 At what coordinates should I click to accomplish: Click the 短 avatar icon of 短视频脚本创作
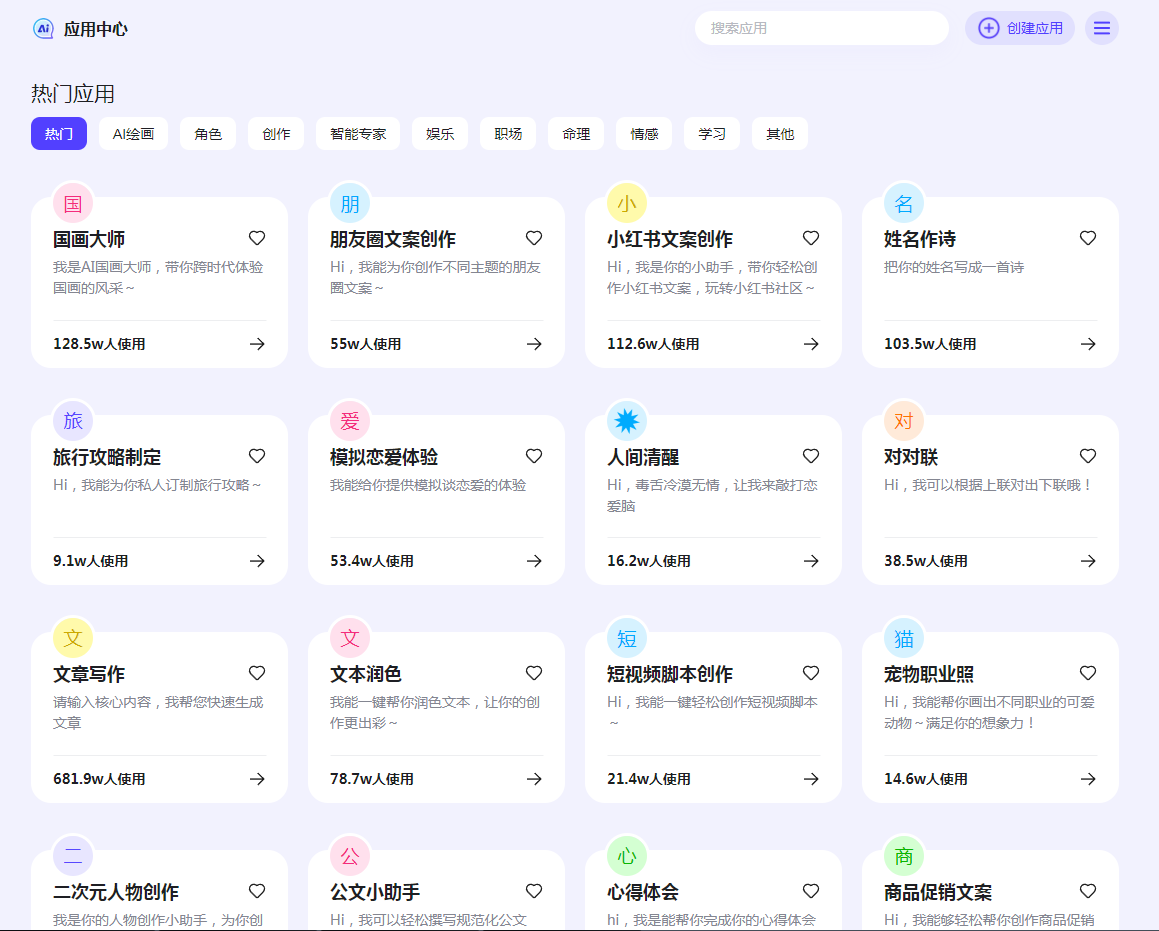pos(627,638)
